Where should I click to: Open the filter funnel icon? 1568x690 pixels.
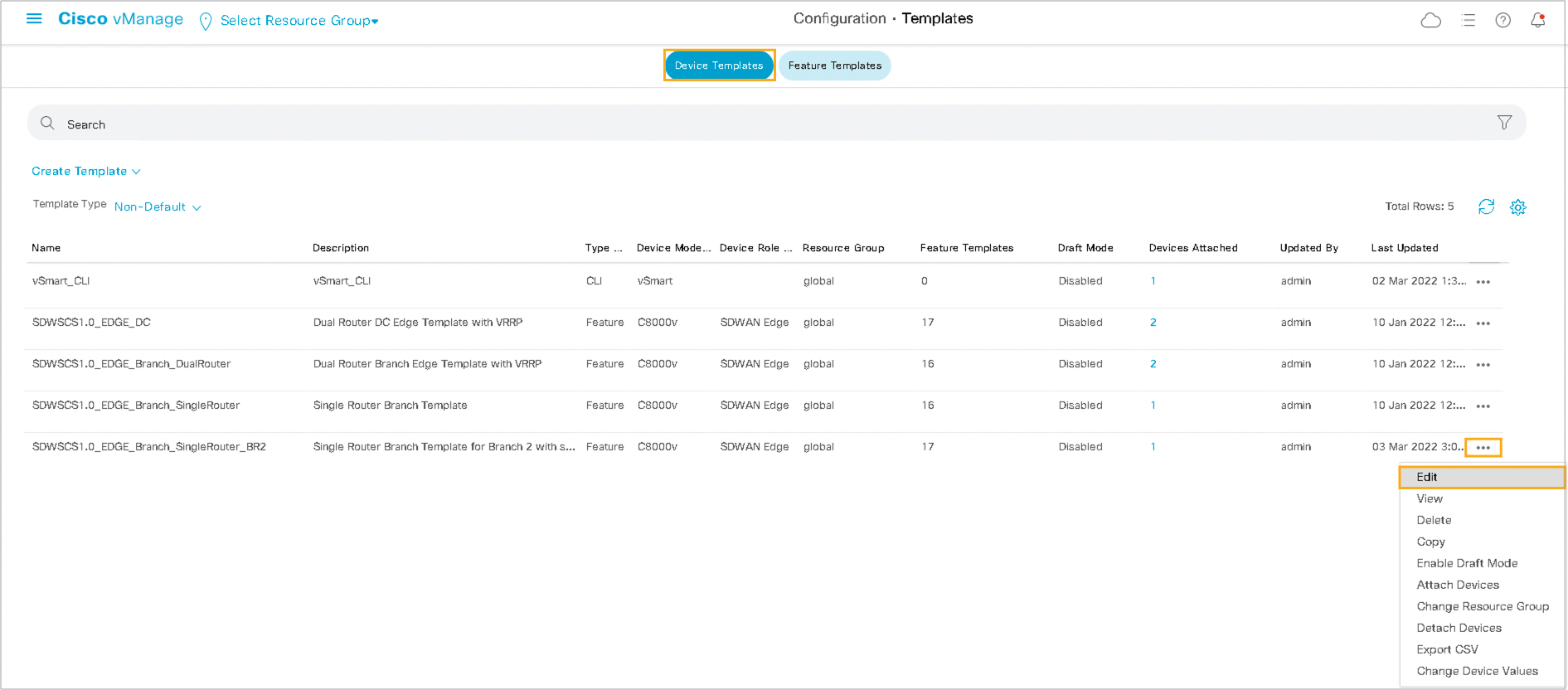[1504, 123]
